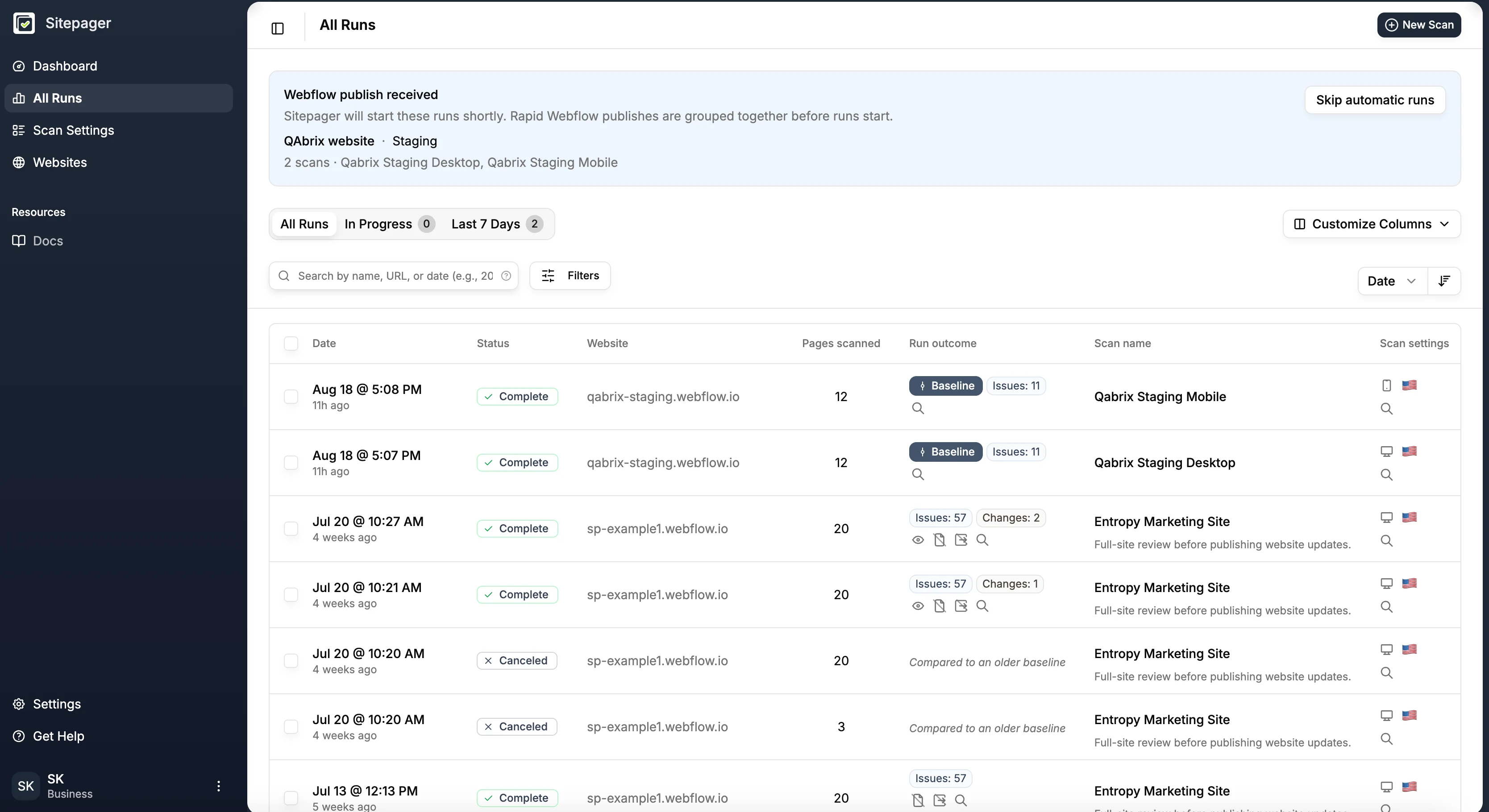Viewport: 1489px width, 812px height.
Task: Click magnifier outcome icon in Qabrix Staging Mobile row
Action: click(918, 408)
